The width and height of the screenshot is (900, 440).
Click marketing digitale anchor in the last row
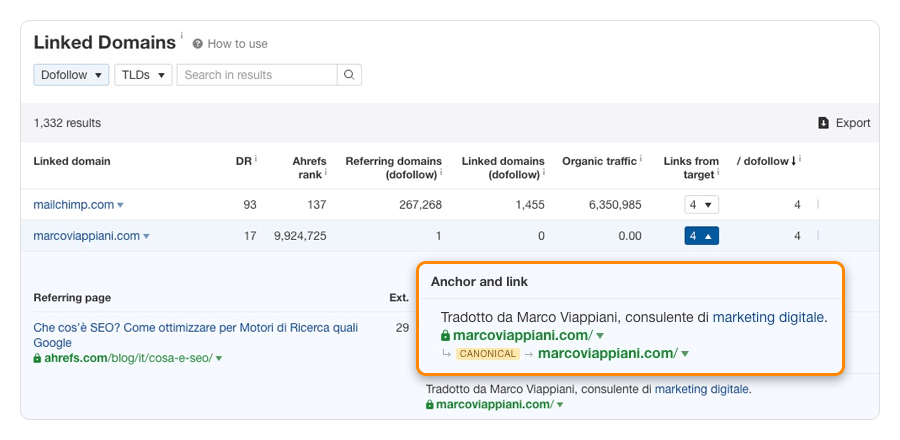(x=701, y=389)
